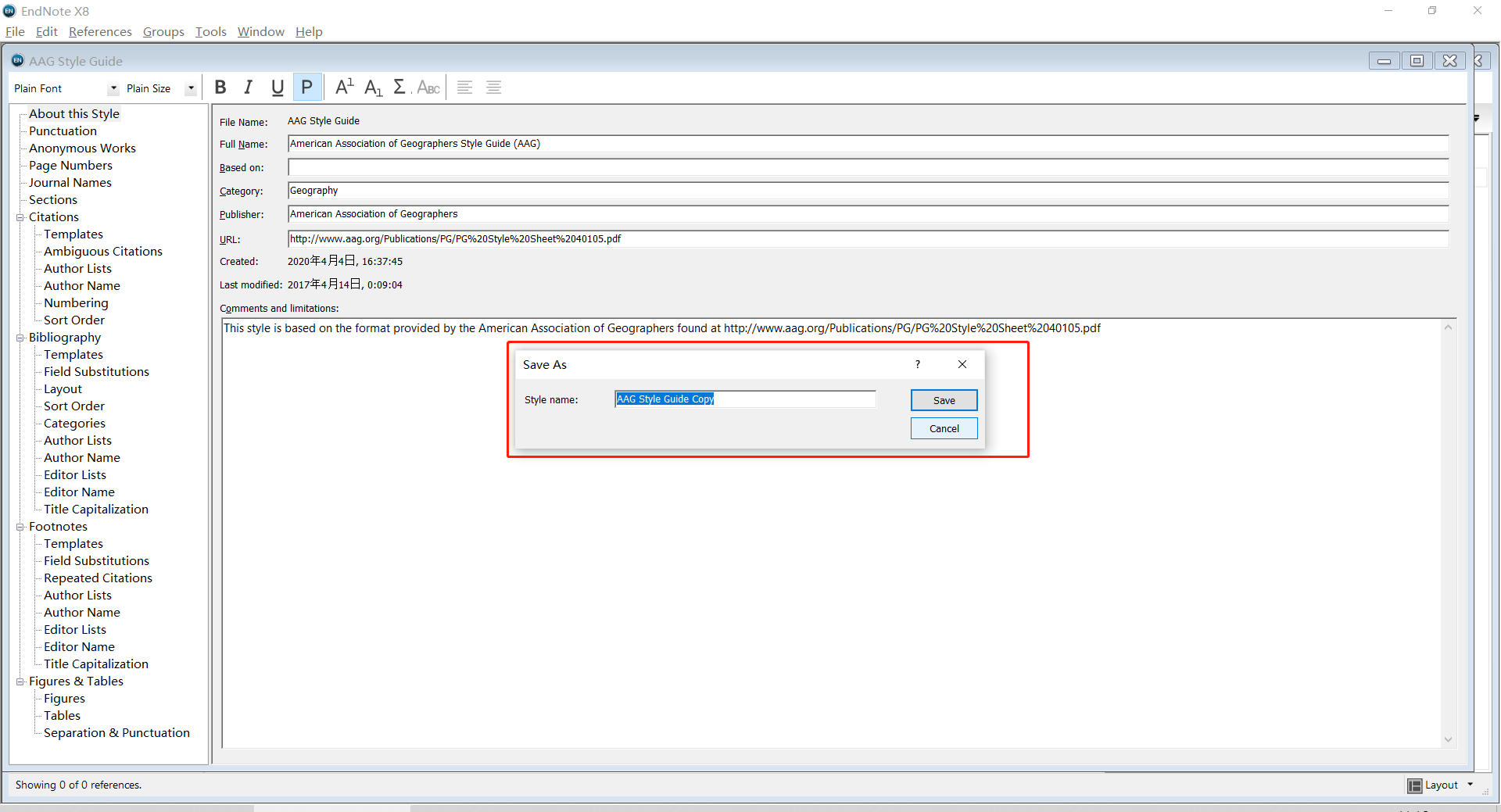Screen dimensions: 1501x812
Task: Open the Layout dropdown arrow
Action: (x=1470, y=785)
